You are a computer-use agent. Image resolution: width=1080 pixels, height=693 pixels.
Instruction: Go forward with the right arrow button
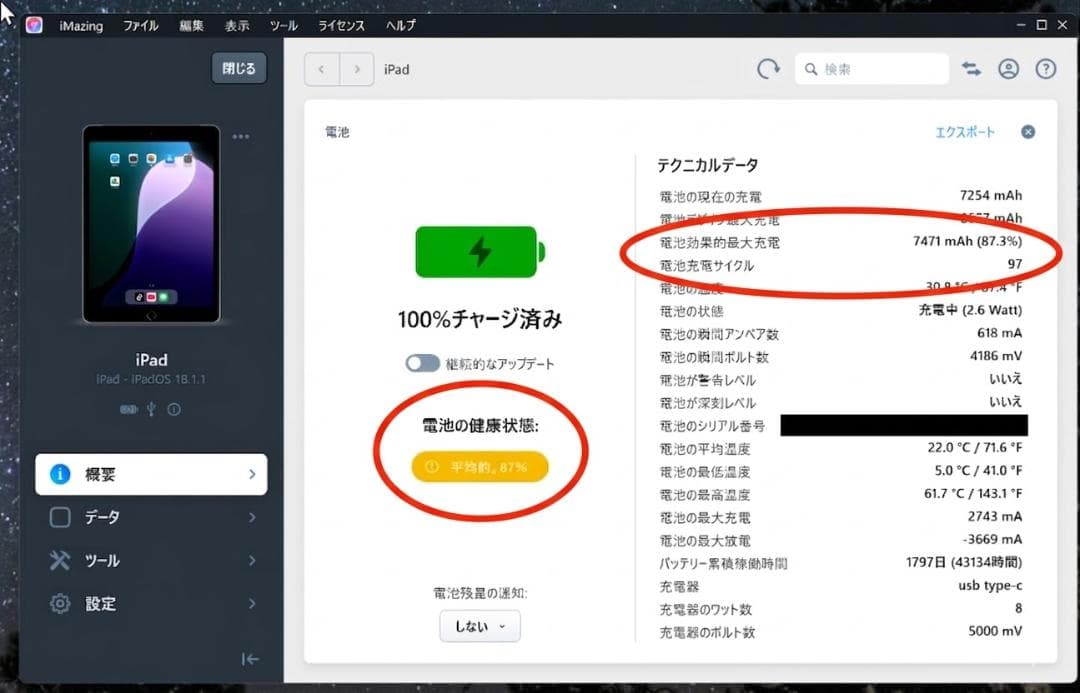click(357, 69)
